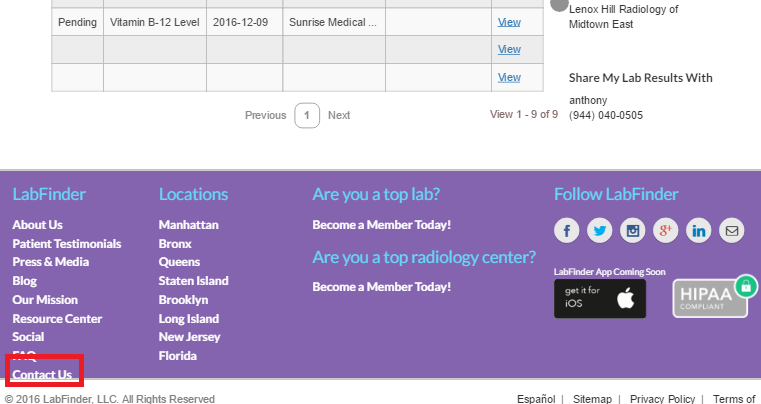Click the HIPAA Compliant badge

[x=711, y=297]
